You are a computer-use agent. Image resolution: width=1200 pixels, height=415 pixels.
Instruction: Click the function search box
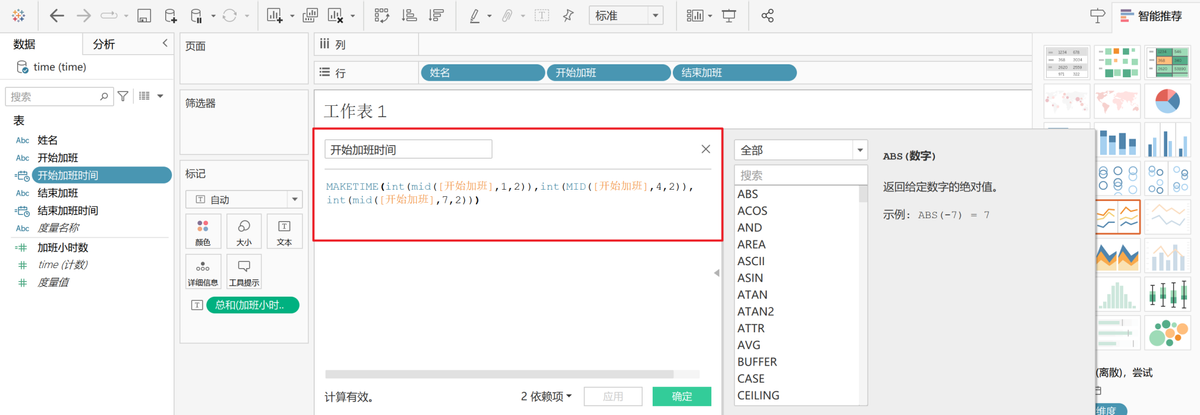click(800, 175)
